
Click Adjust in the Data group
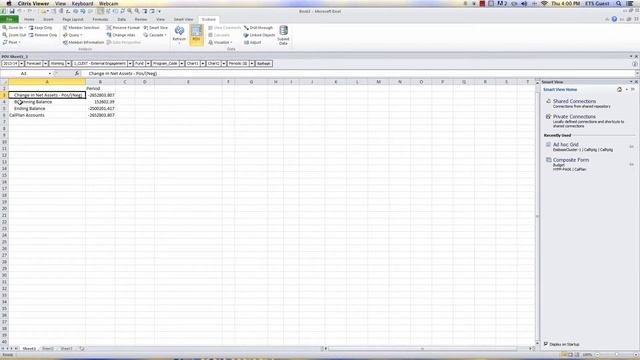253,42
